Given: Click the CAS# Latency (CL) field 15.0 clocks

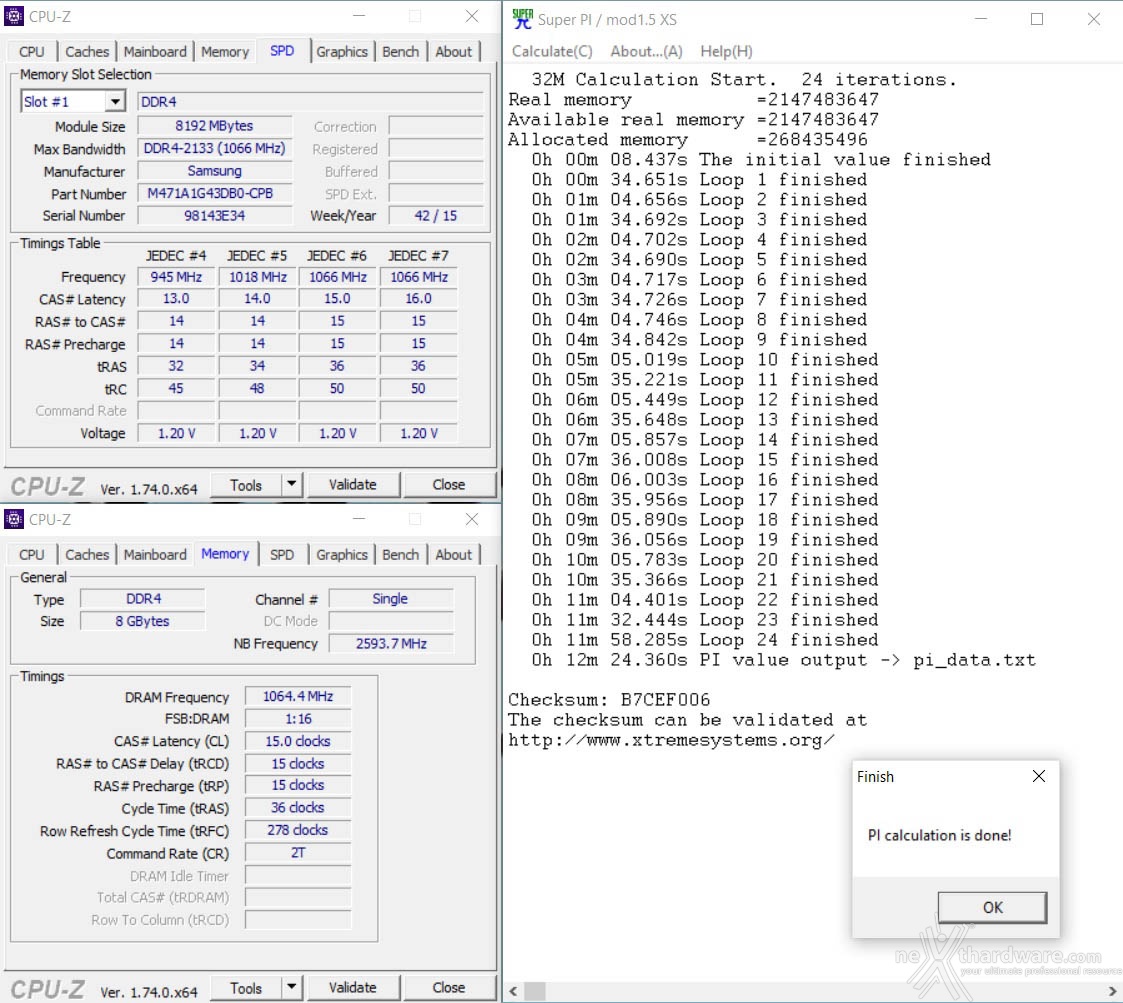Looking at the screenshot, I should click(298, 741).
